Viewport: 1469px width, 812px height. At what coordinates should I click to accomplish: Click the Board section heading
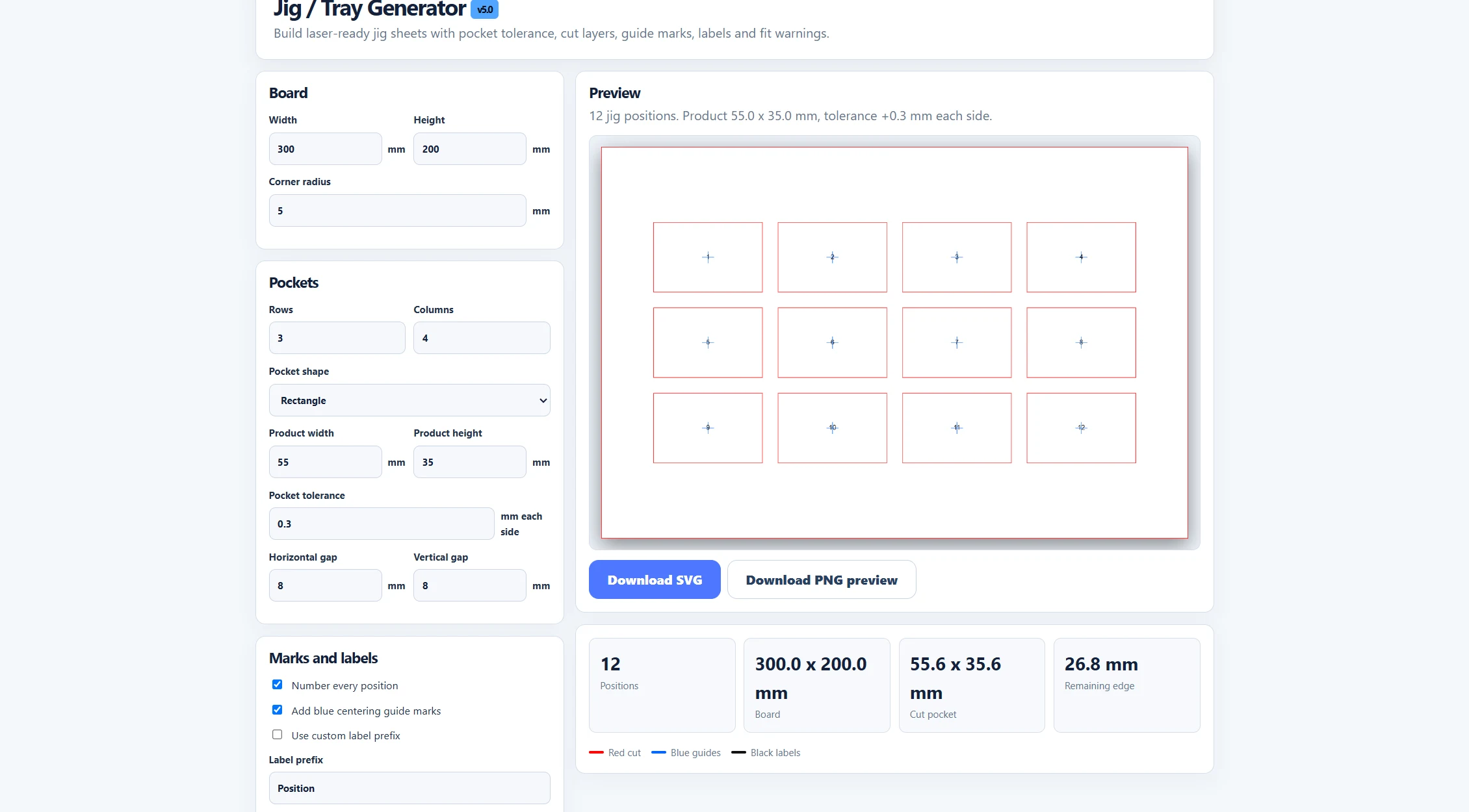288,93
